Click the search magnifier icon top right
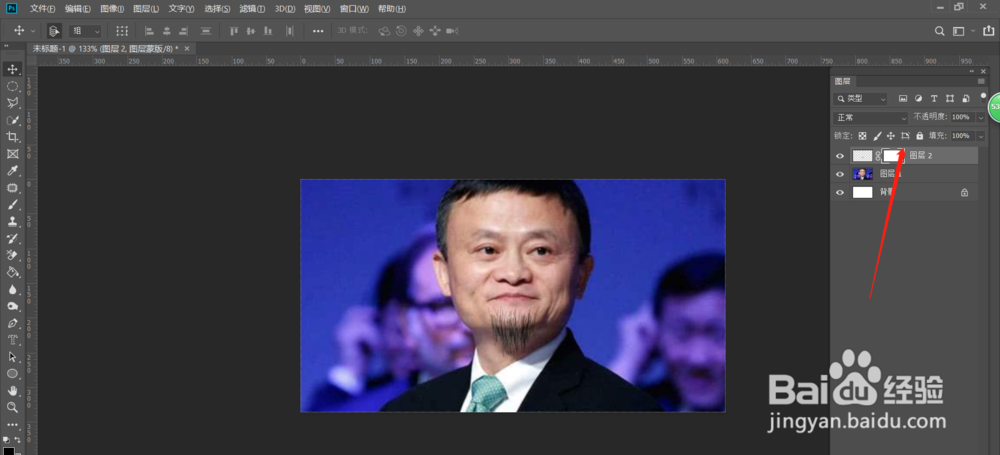This screenshot has height=455, width=1000. point(939,31)
